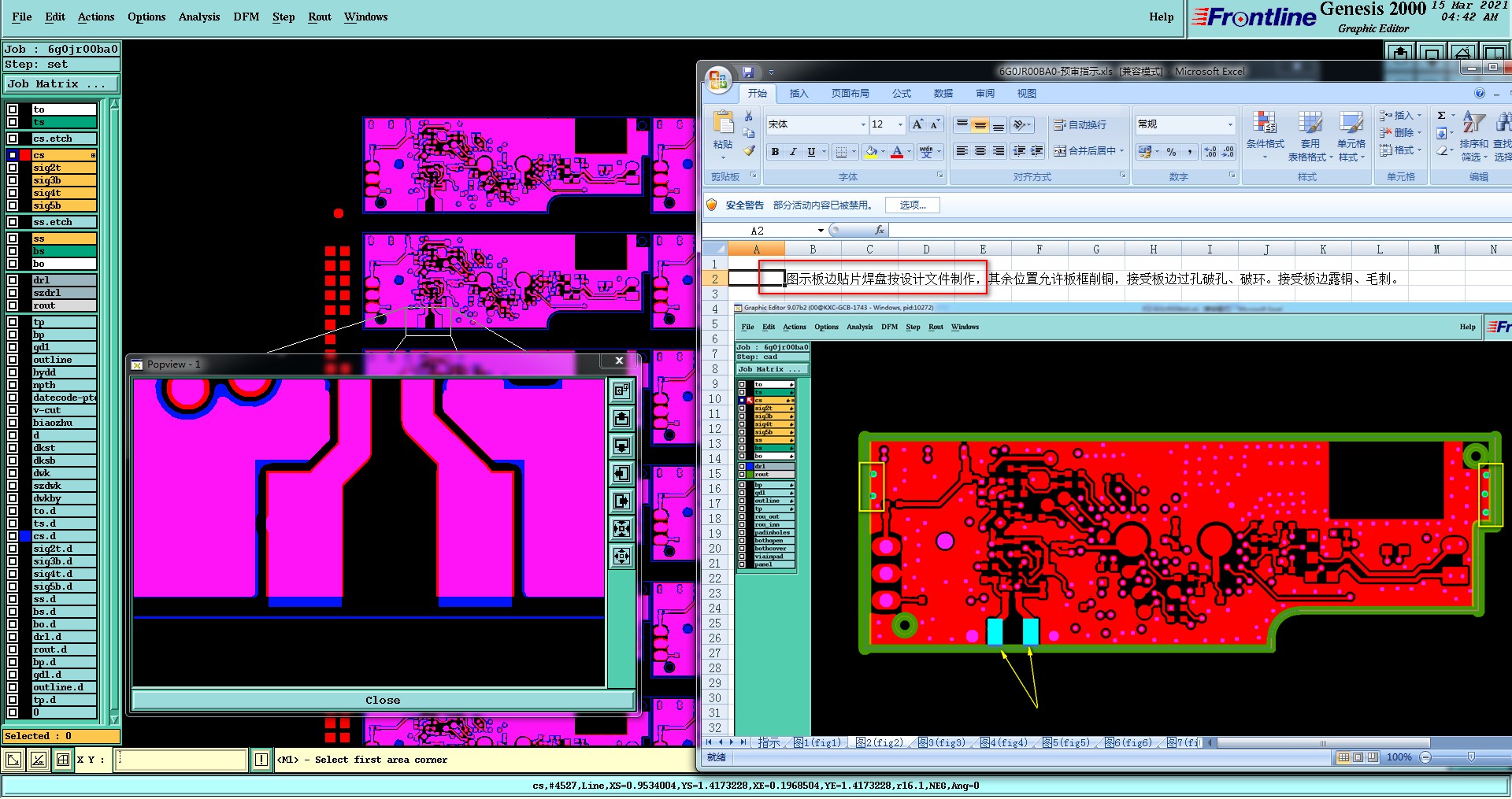Click the center align icon in Excel
Screen dimensions: 1512x799
pyautogui.click(x=980, y=151)
